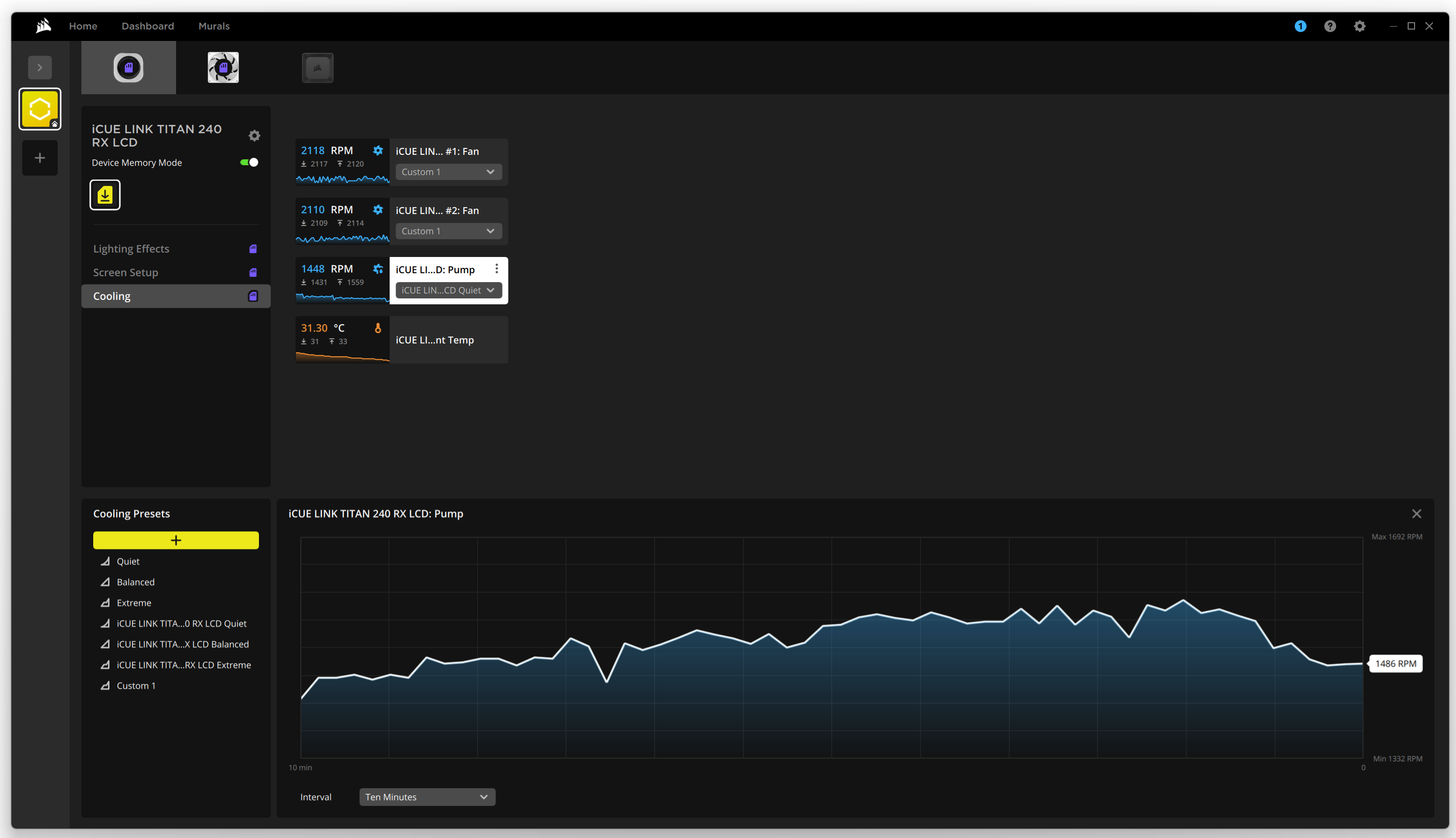Click the Max 1692 RPM label
This screenshot has width=1456, height=838.
[x=1397, y=537]
